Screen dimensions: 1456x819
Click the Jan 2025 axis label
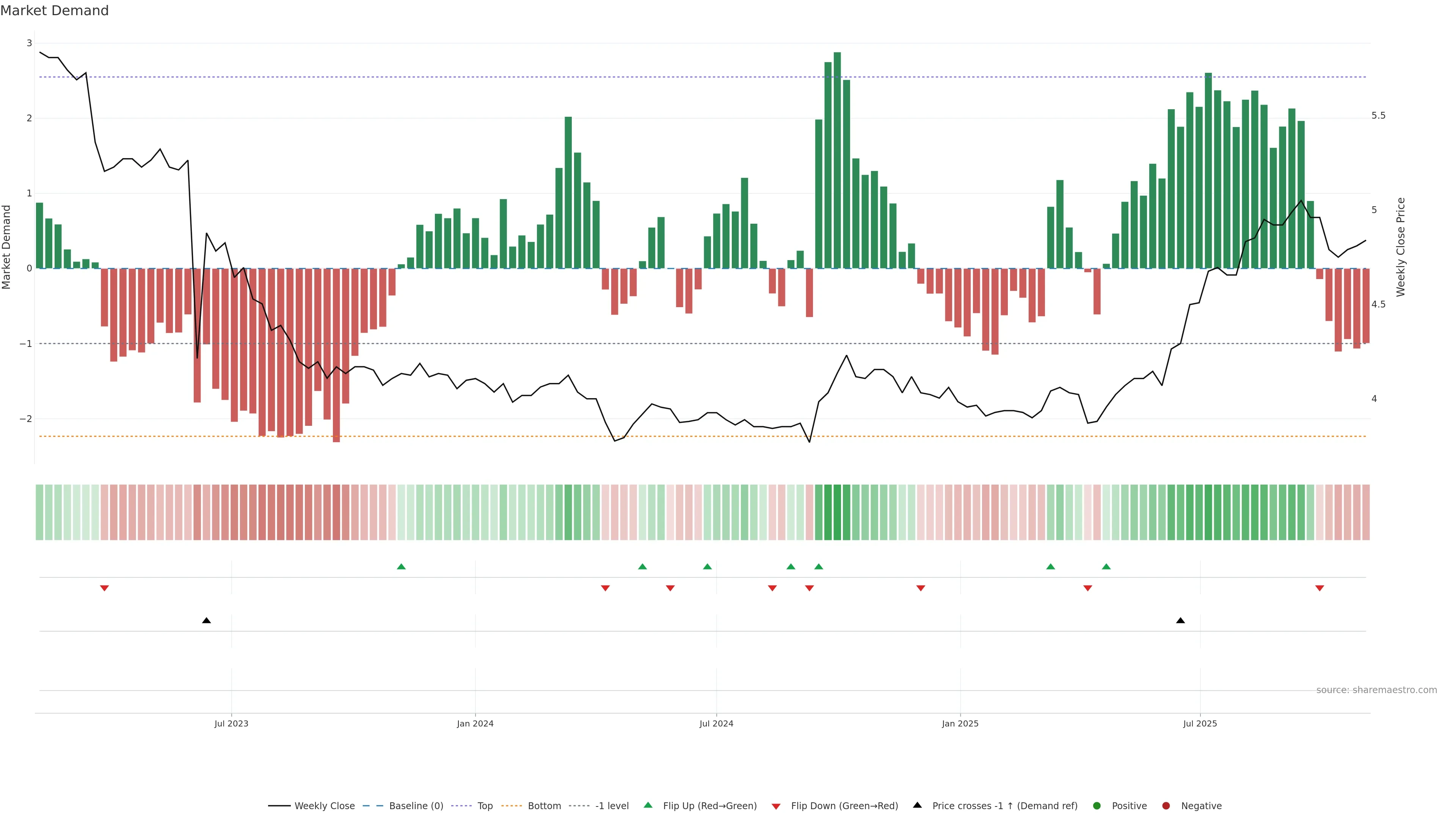pos(960,724)
